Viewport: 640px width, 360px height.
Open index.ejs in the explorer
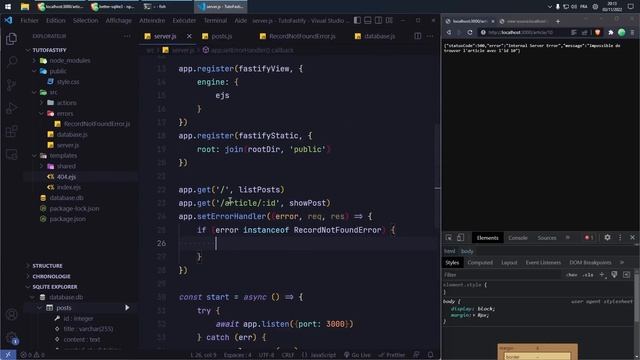[x=69, y=187]
